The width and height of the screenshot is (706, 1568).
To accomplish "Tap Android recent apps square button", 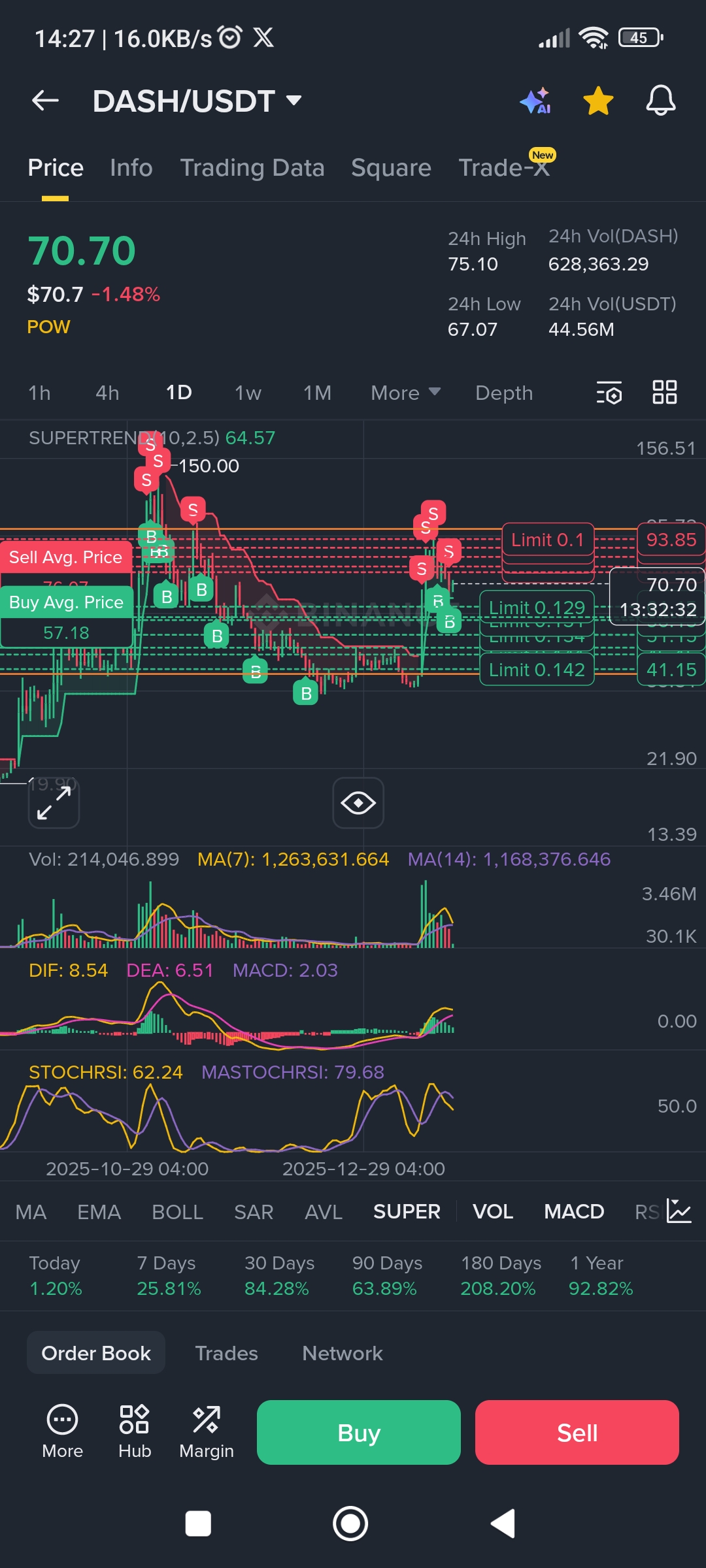I will coord(198,1524).
